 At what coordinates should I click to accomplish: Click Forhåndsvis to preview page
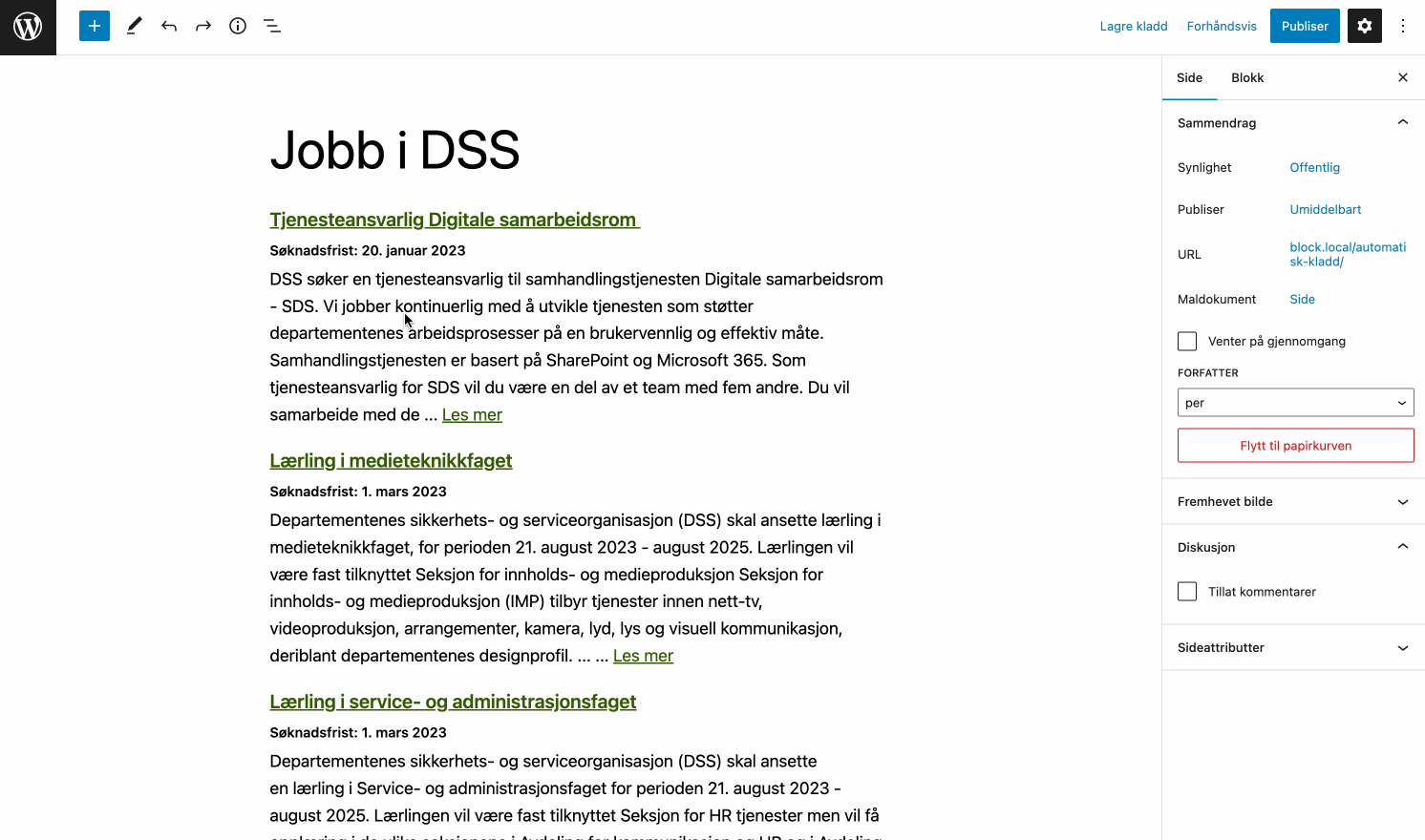(x=1222, y=26)
